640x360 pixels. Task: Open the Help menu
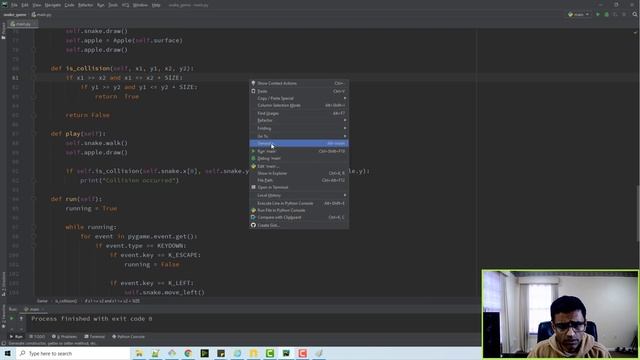tap(156, 5)
